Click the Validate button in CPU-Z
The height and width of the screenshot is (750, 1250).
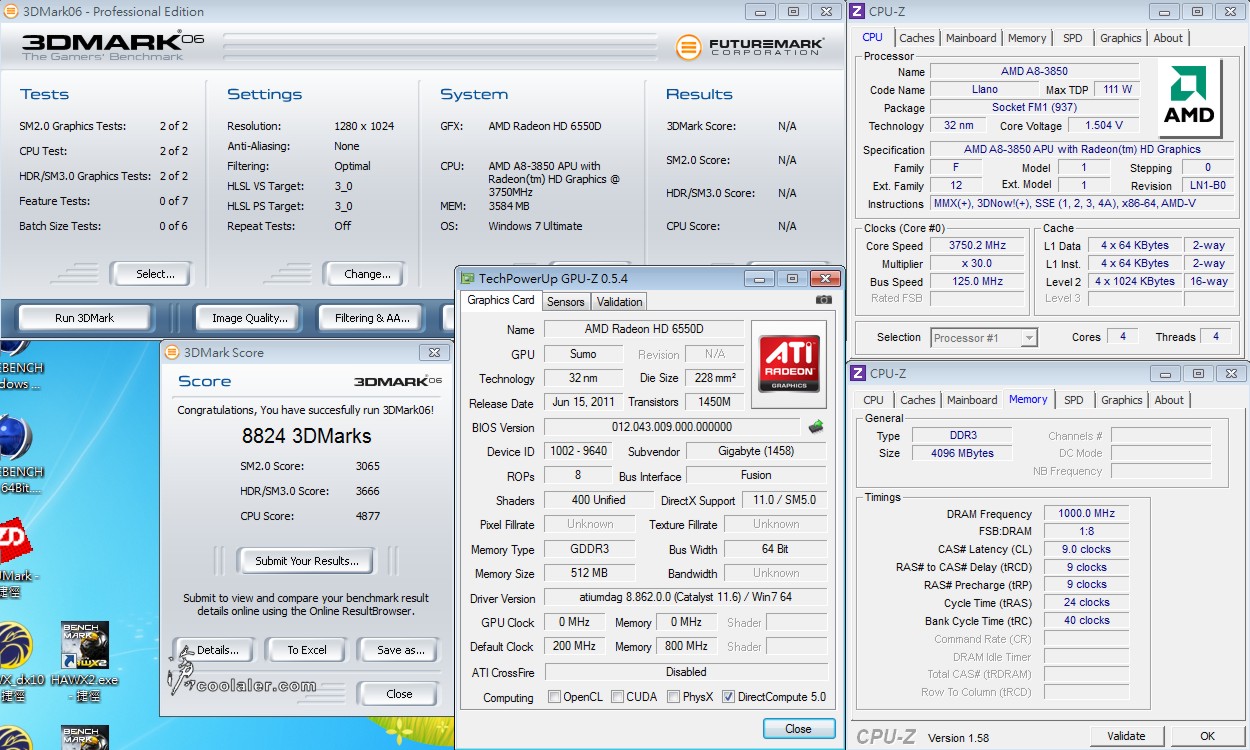tap(1126, 736)
